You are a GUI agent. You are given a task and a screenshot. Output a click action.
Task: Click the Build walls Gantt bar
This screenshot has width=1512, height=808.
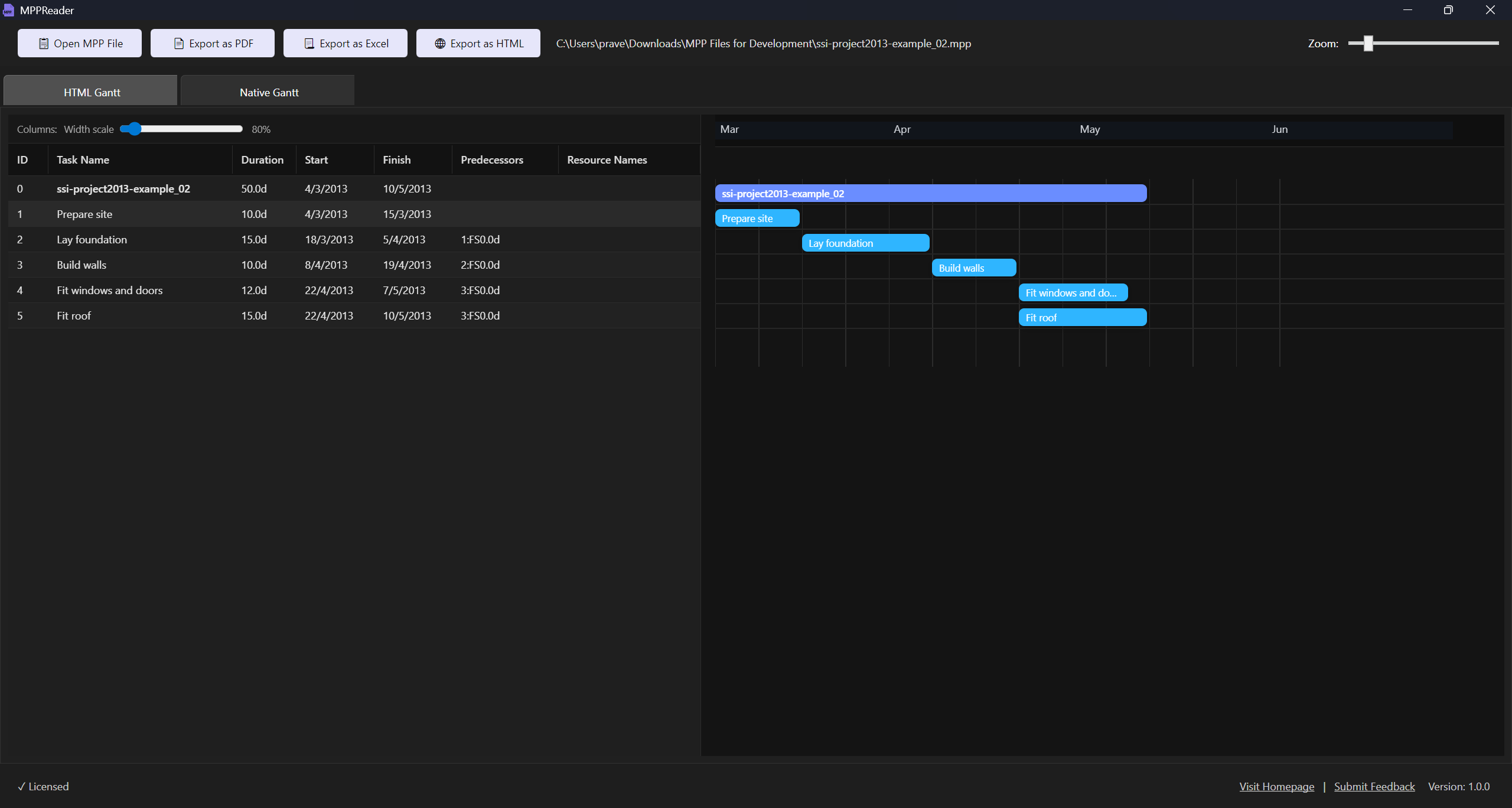point(974,268)
